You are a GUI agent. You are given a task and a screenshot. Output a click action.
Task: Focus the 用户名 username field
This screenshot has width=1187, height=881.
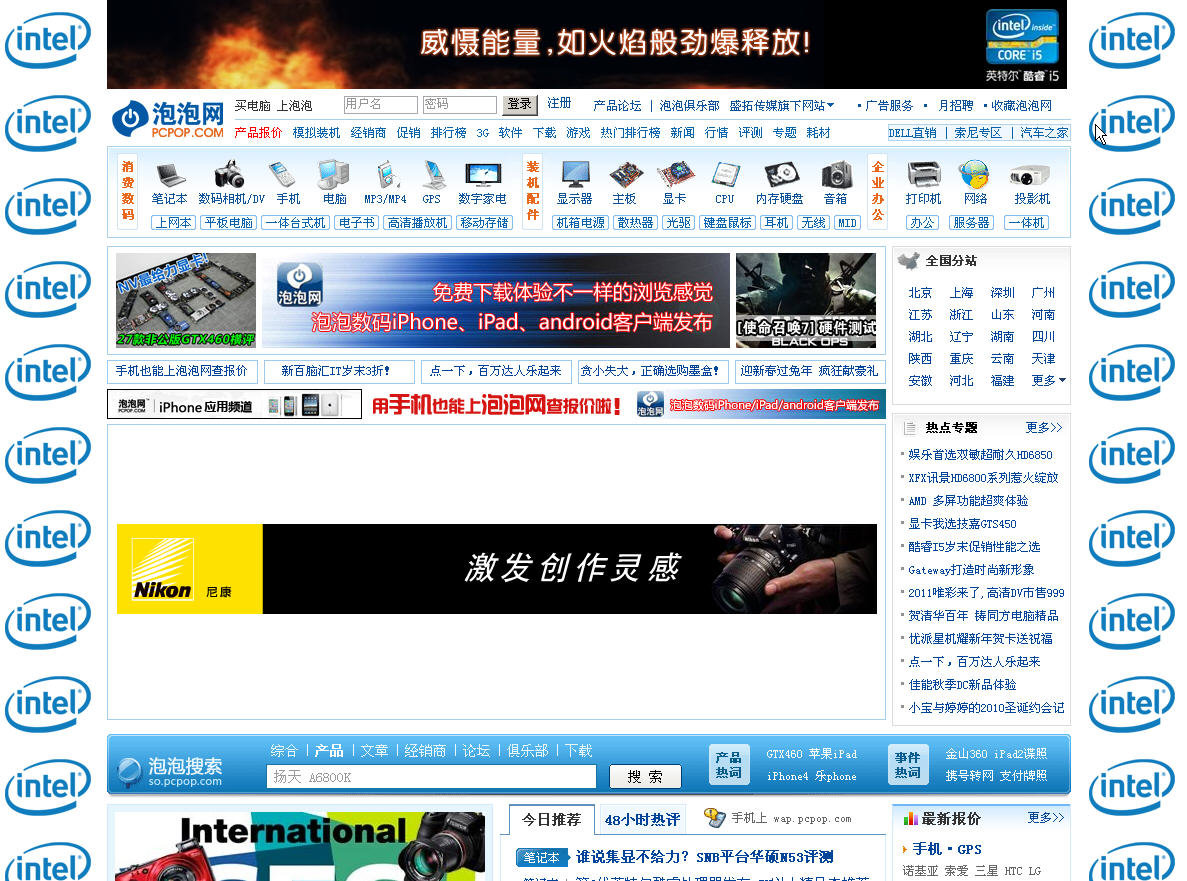(381, 104)
